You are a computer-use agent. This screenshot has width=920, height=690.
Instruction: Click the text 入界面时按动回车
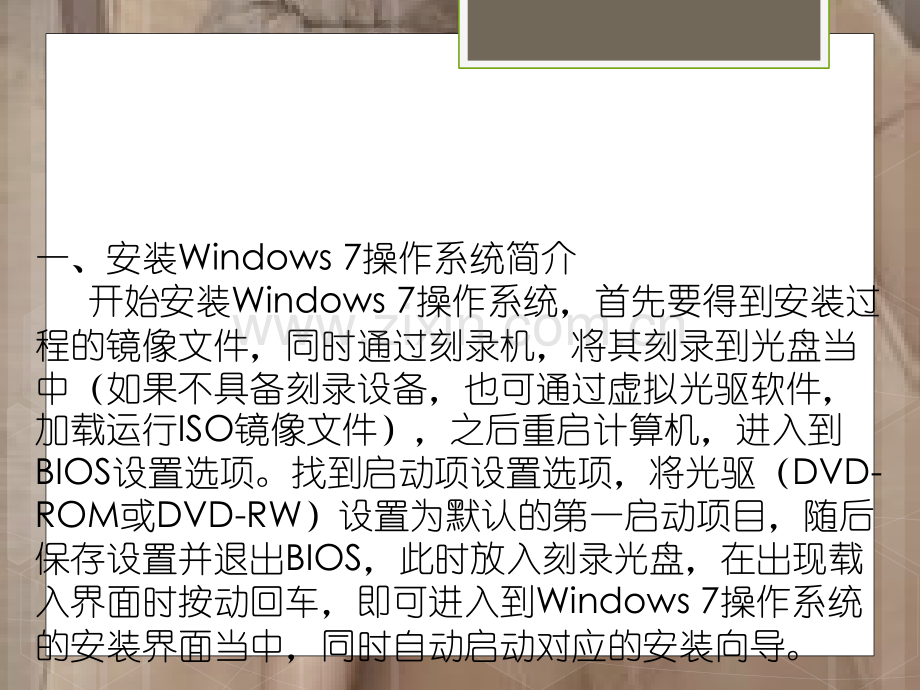177,602
